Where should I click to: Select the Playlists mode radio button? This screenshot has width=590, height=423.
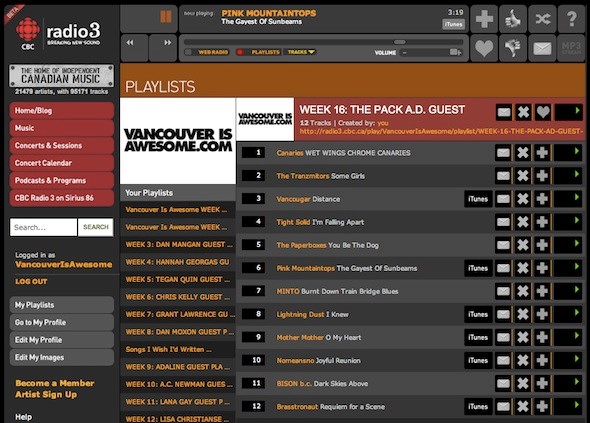240,52
